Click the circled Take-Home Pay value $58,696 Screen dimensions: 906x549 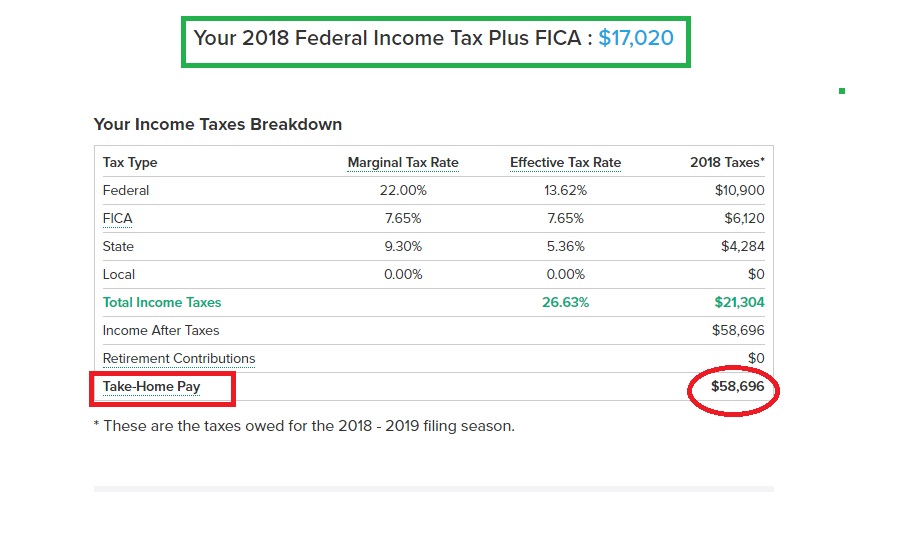[x=737, y=386]
